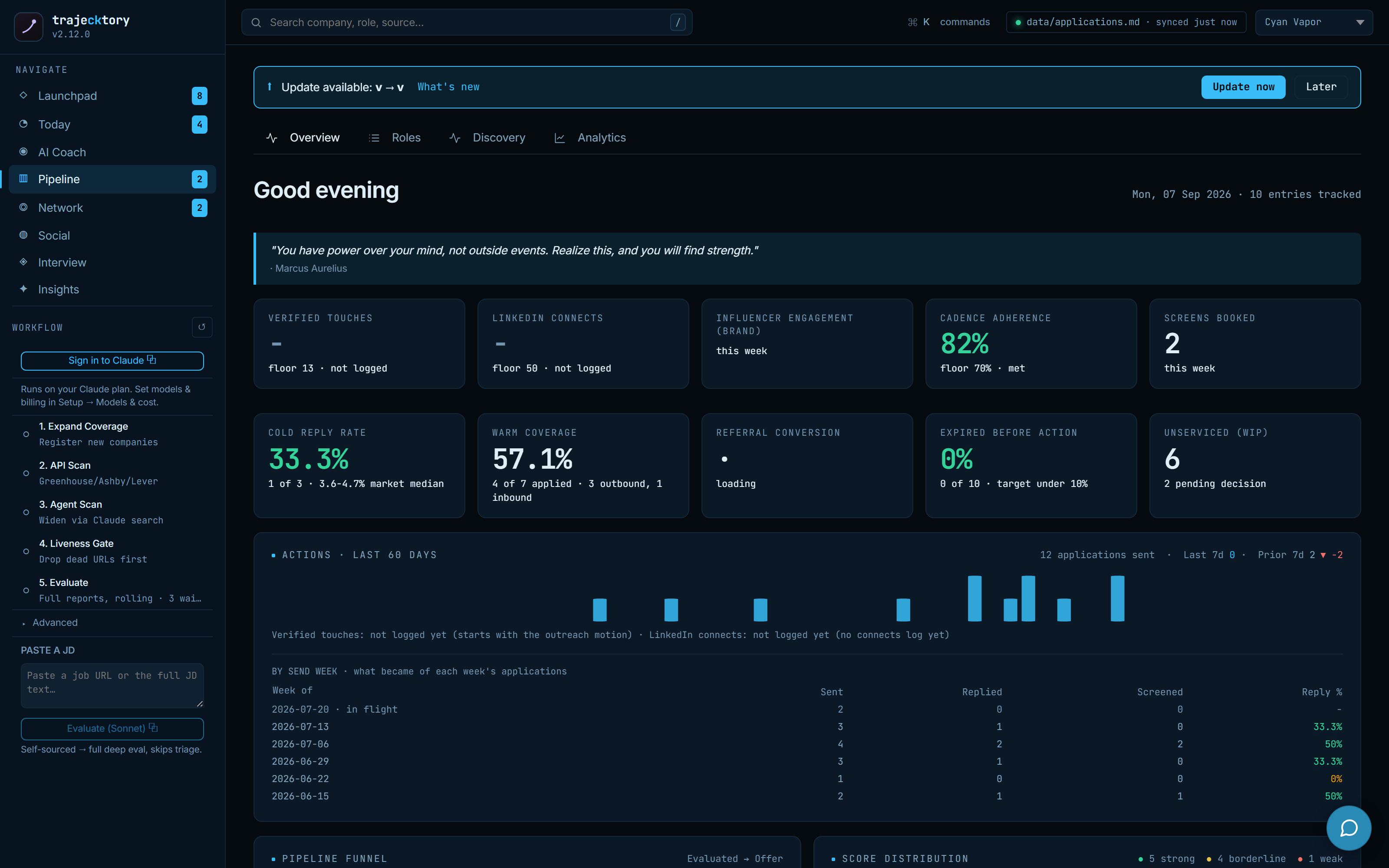Click Evaluate (Sonnet) button
The height and width of the screenshot is (868, 1389).
pyautogui.click(x=112, y=729)
